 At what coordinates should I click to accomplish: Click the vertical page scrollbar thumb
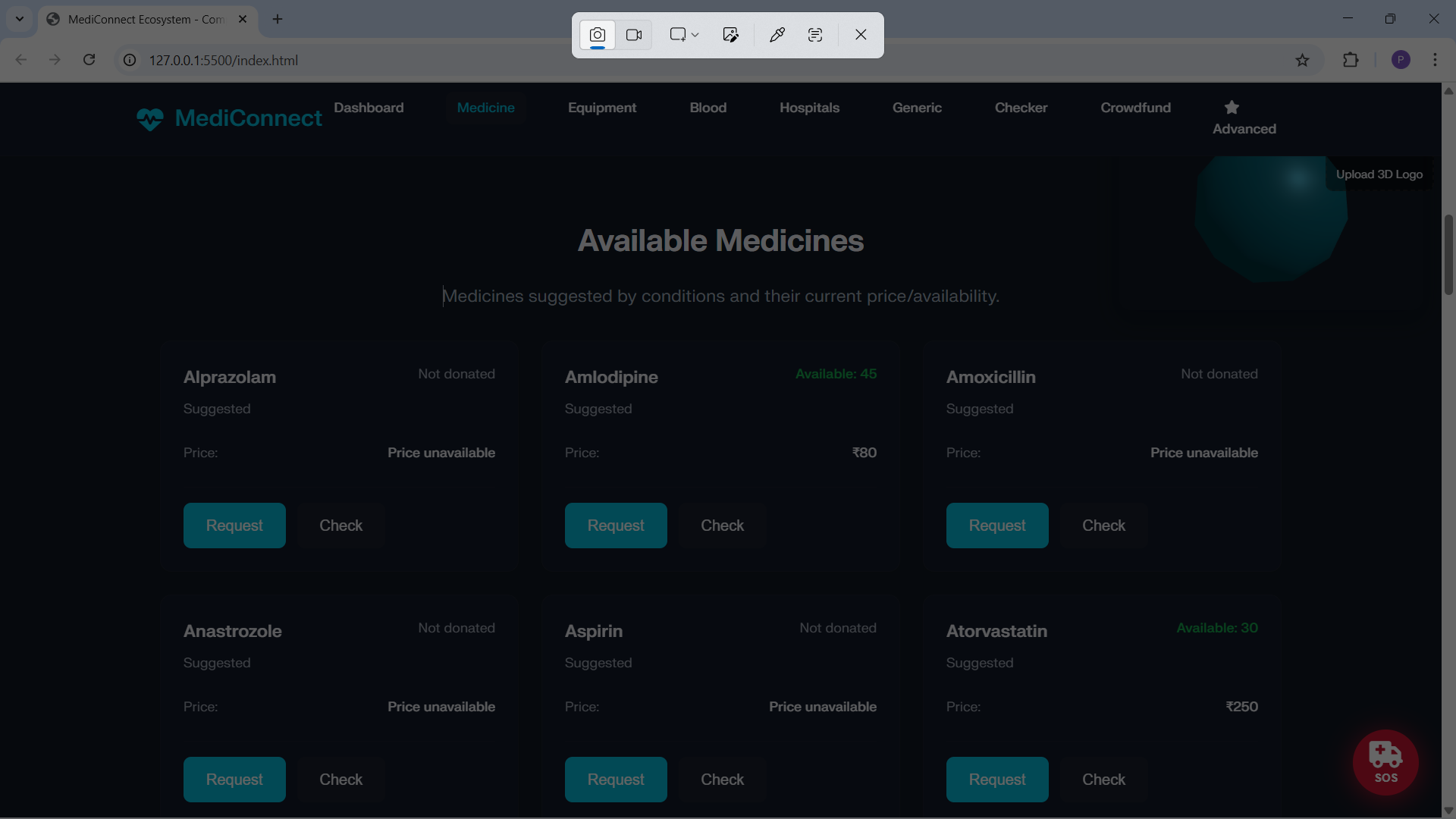[x=1448, y=254]
